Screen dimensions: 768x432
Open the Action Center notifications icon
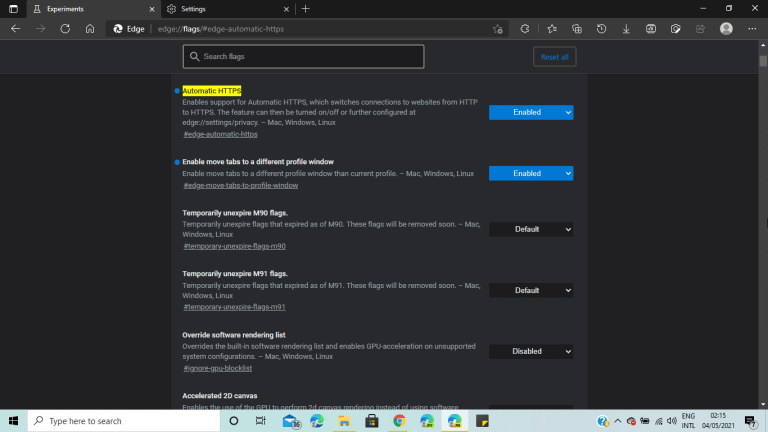[x=750, y=421]
